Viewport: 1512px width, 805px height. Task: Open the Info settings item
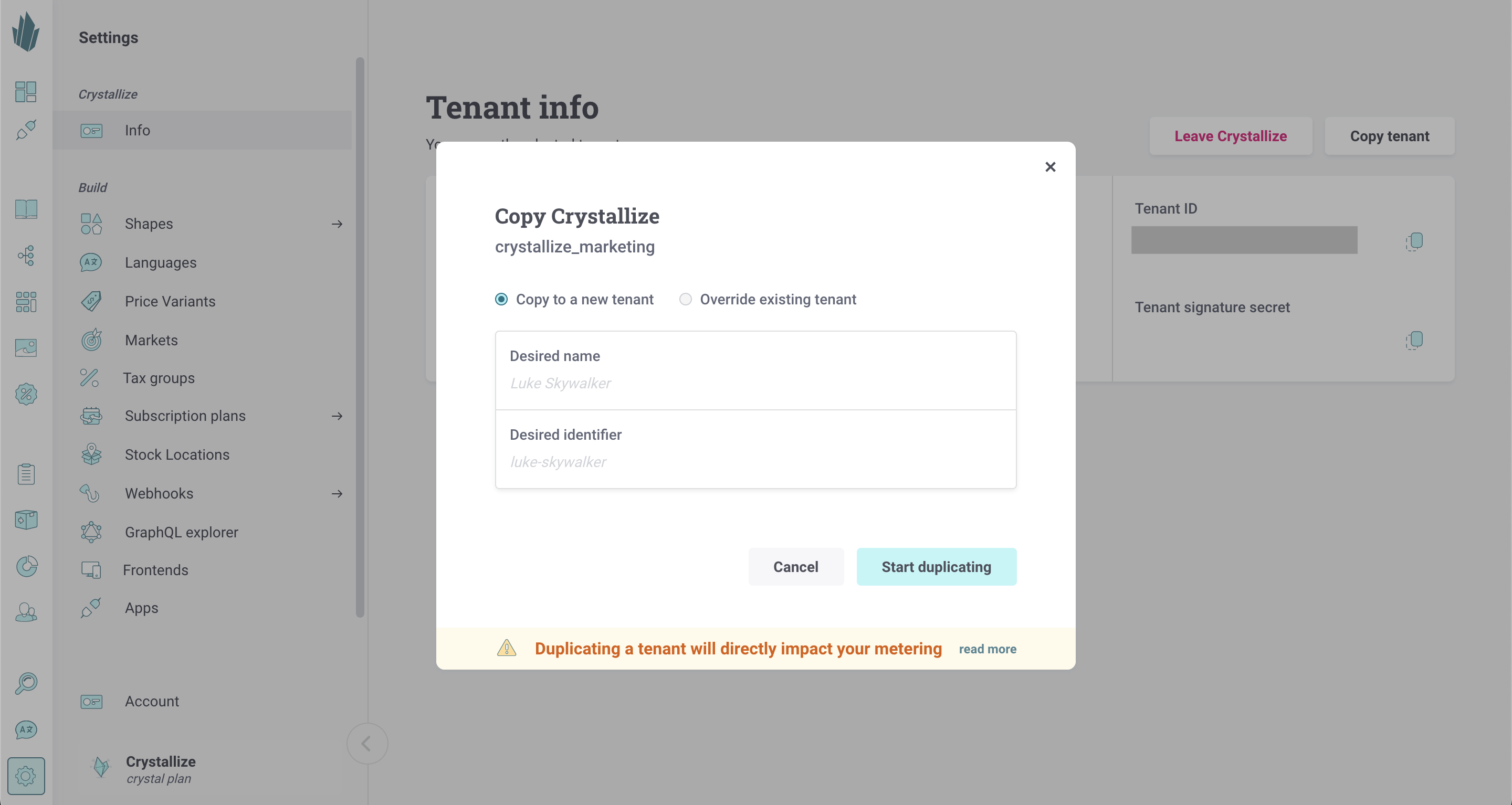point(202,130)
